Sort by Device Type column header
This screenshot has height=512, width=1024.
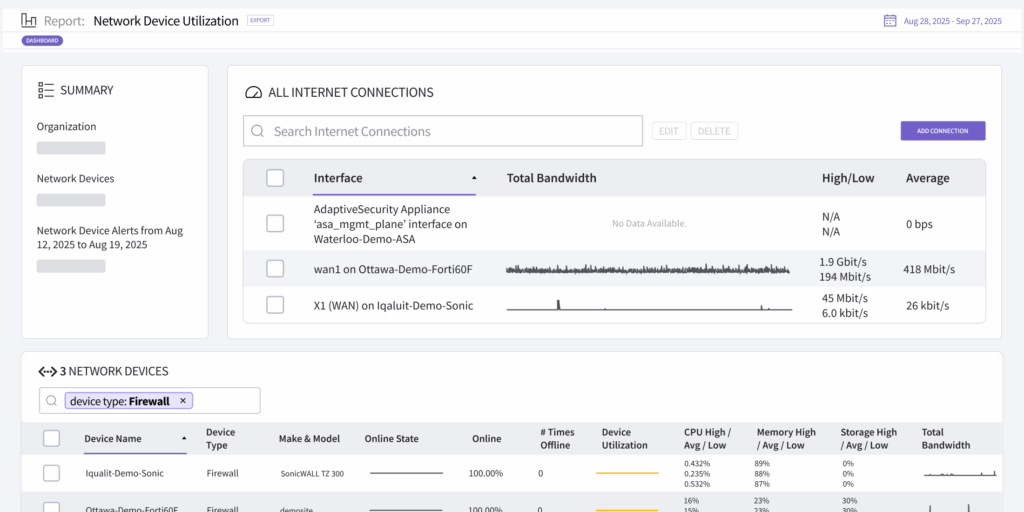click(x=221, y=438)
